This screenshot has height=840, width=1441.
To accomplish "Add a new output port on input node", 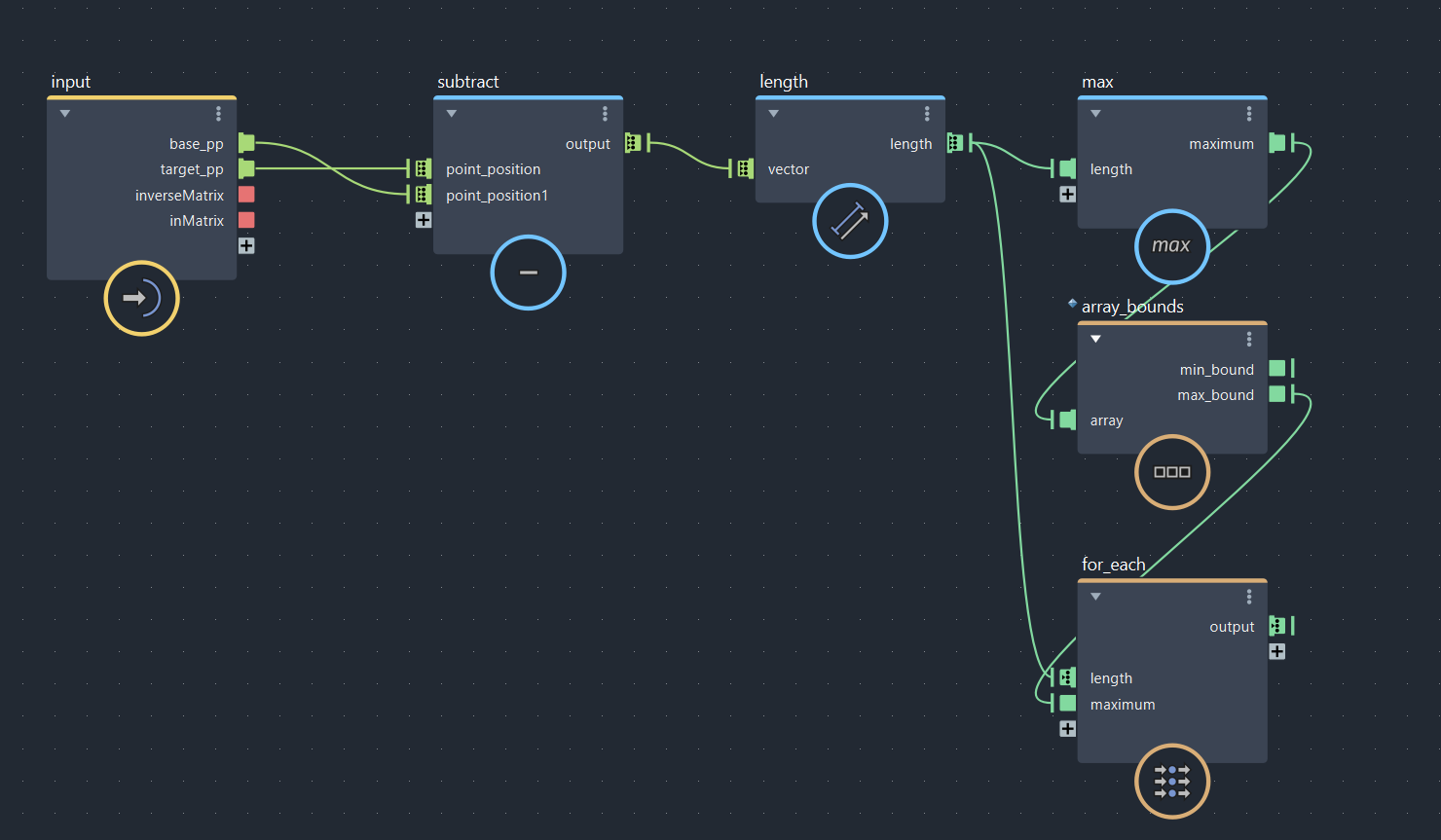I will coord(246,246).
